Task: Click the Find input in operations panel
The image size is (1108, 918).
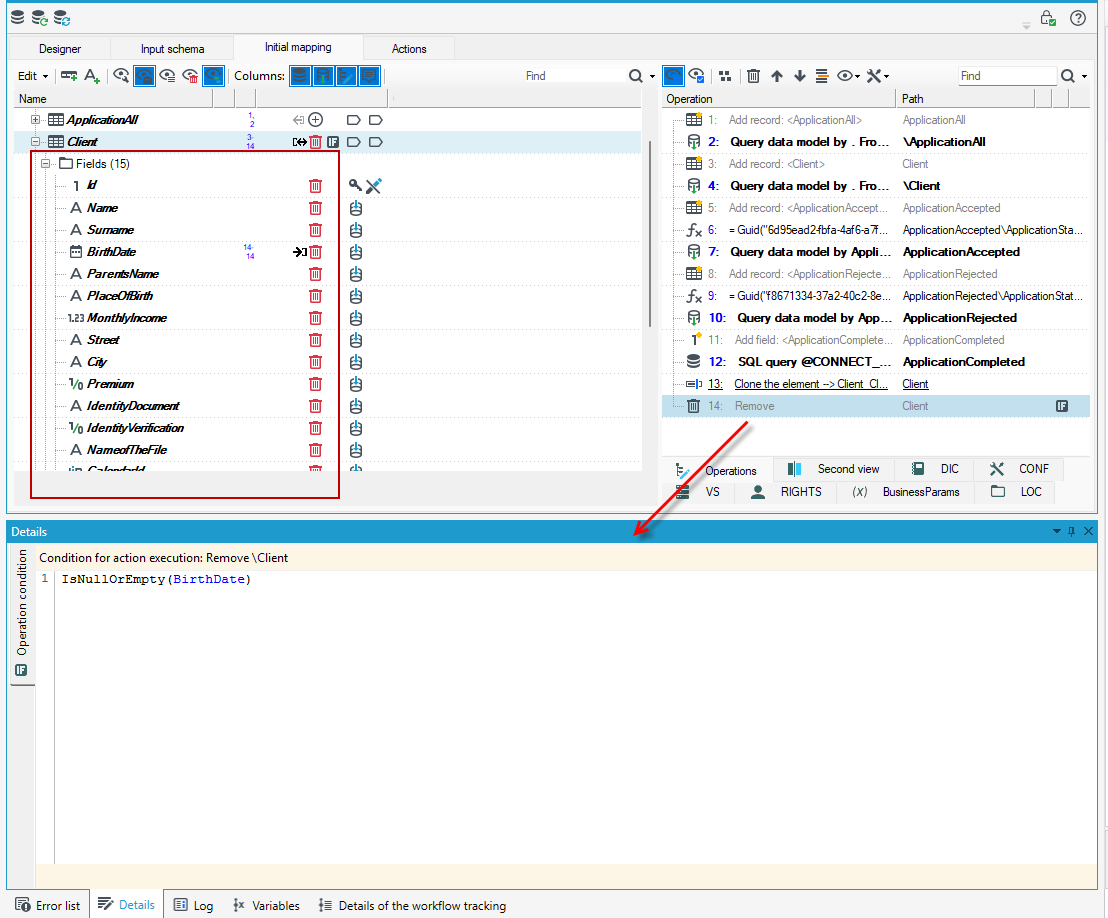Action: (x=1007, y=76)
